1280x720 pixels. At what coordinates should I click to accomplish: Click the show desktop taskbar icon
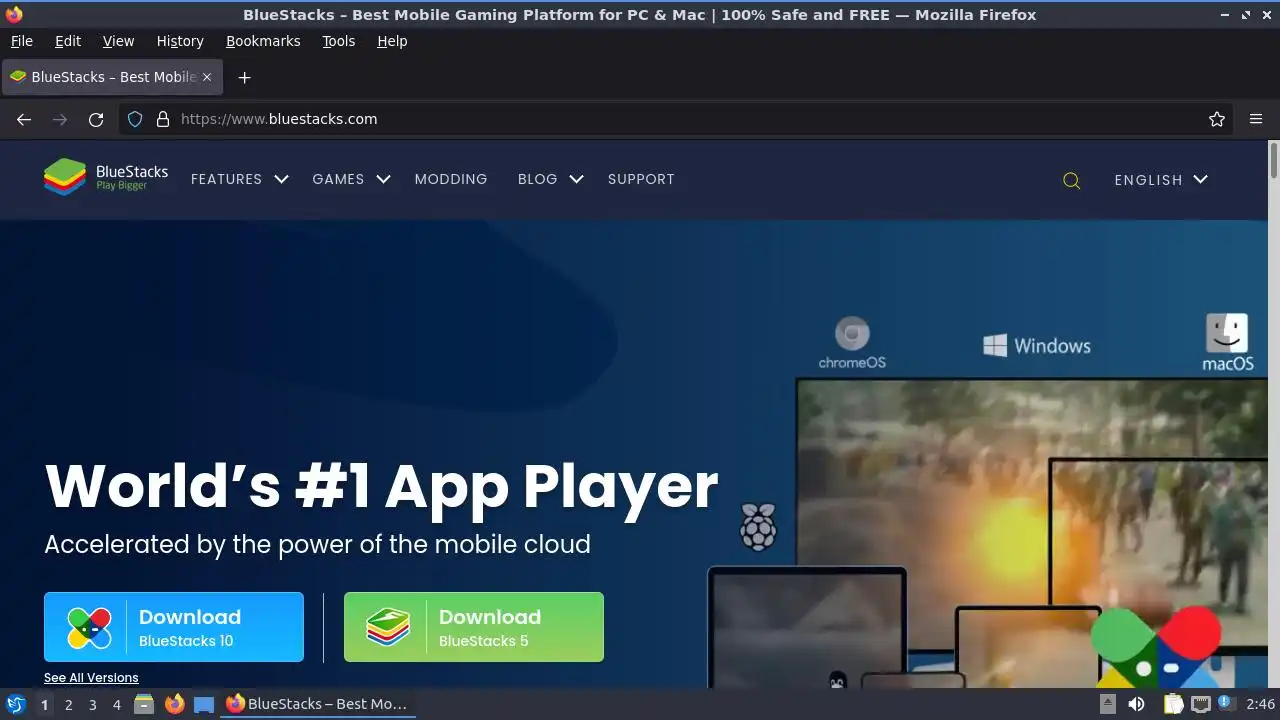point(204,704)
